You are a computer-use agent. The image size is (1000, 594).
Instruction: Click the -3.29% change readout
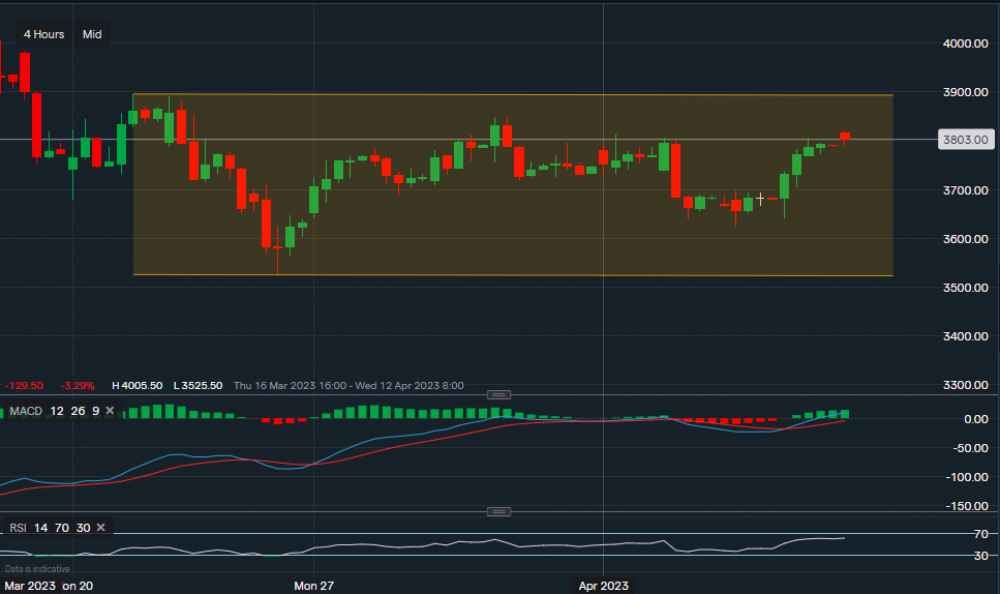[76, 385]
